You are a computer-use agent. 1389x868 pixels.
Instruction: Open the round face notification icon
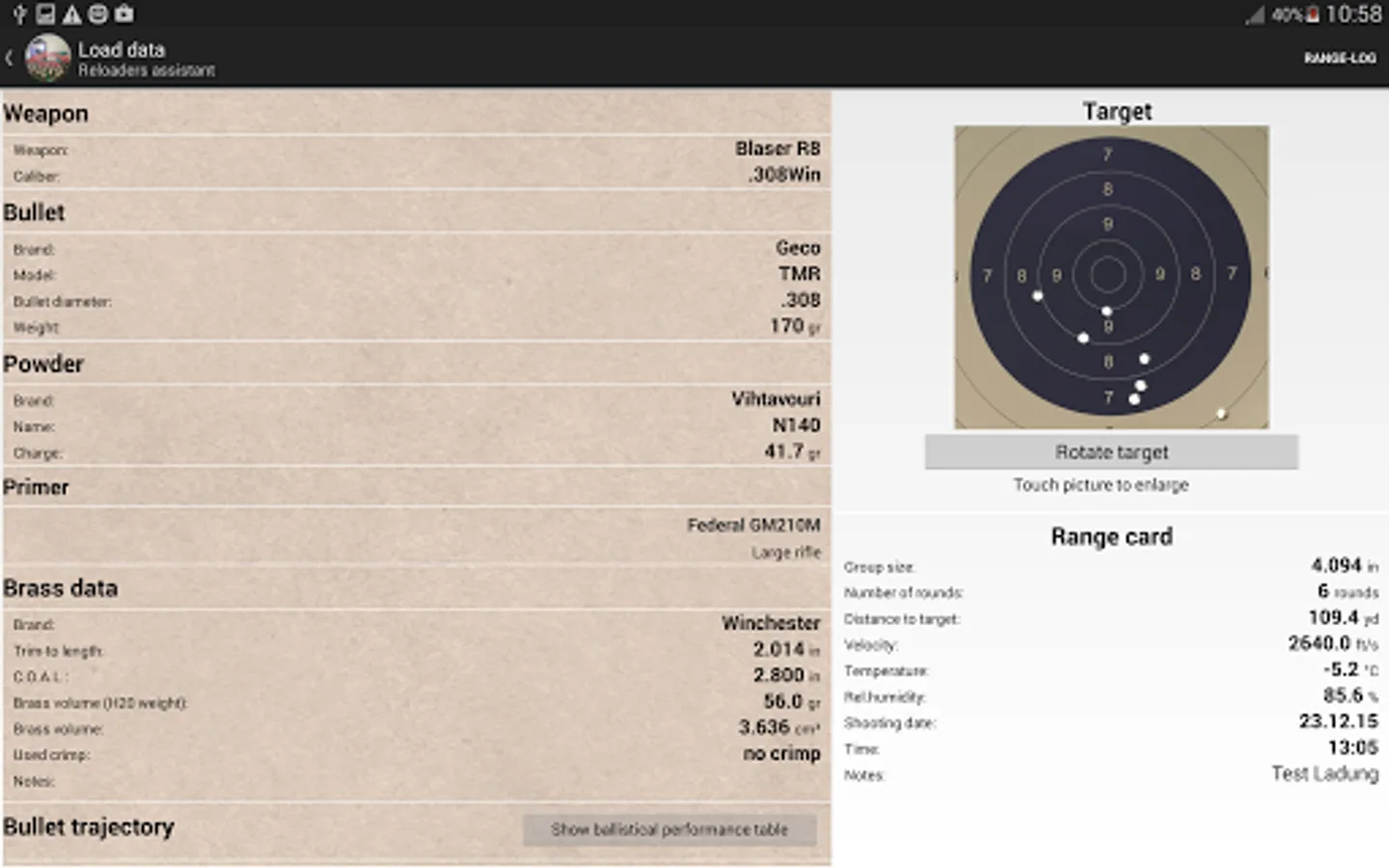[x=98, y=14]
